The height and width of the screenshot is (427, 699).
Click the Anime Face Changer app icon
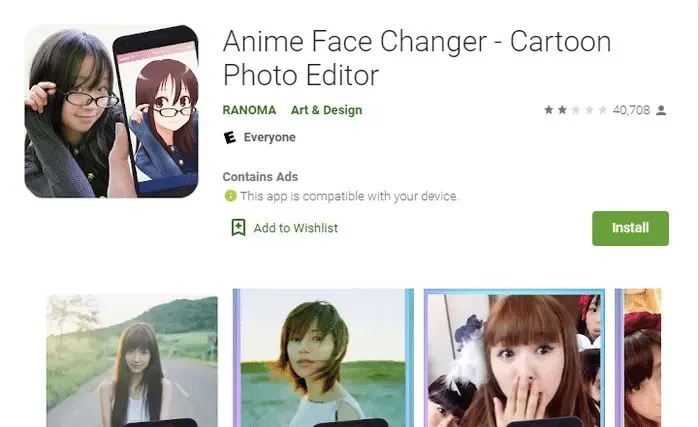(111, 111)
